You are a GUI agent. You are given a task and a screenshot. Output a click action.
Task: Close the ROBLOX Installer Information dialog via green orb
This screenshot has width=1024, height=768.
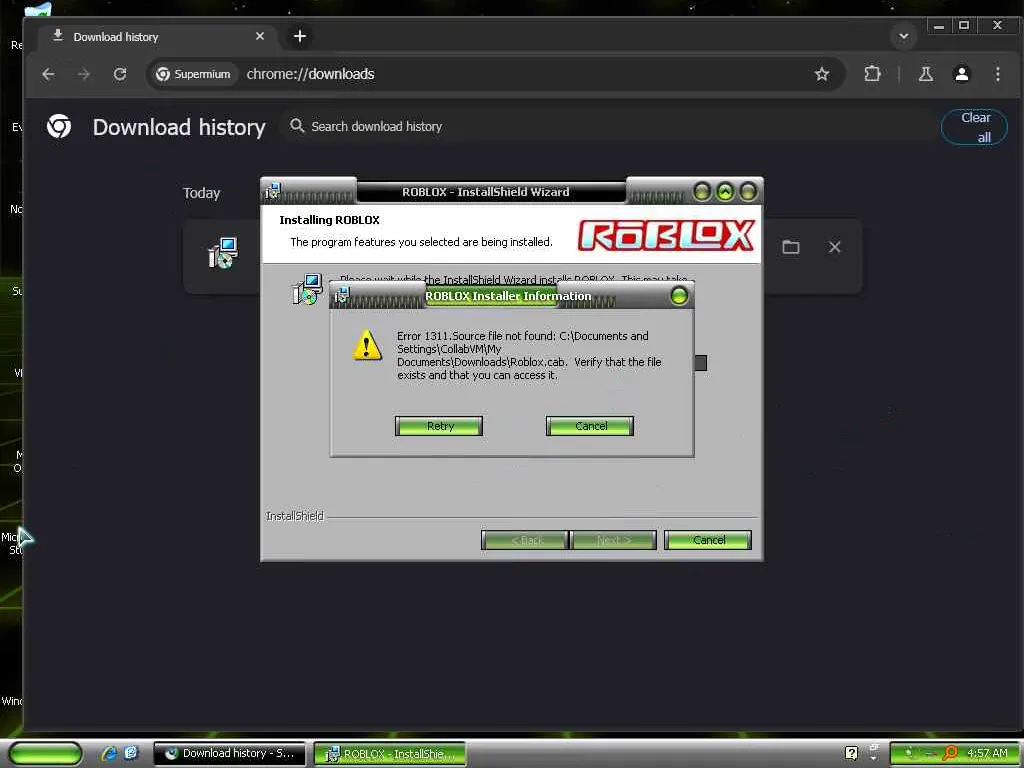[679, 296]
